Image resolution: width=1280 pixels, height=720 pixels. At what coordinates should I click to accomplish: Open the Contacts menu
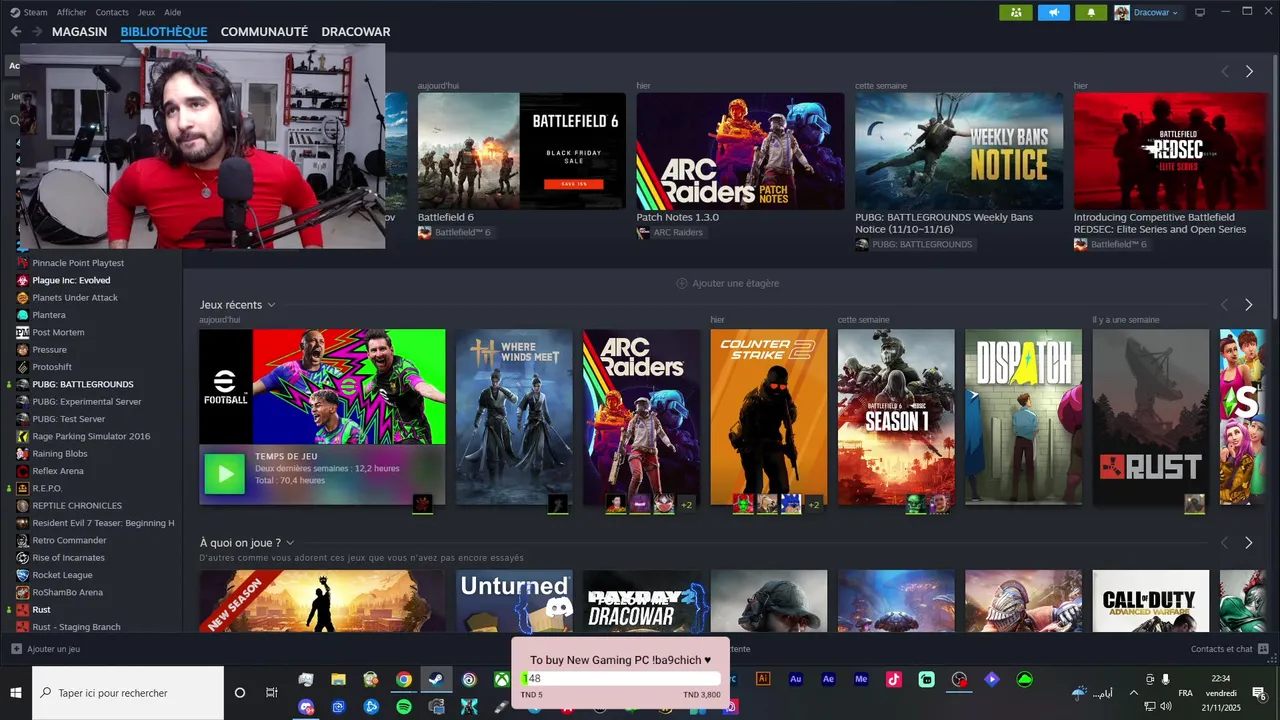[112, 12]
